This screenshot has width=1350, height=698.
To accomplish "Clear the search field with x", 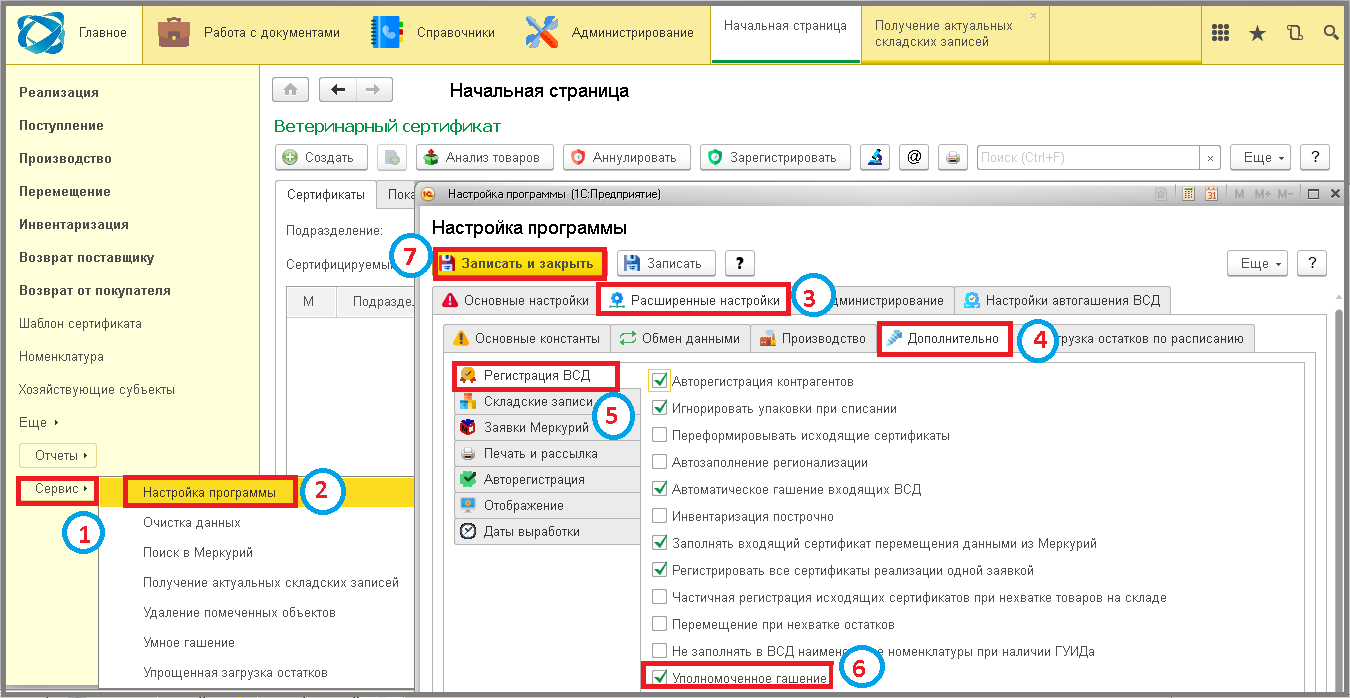I will coord(1210,158).
